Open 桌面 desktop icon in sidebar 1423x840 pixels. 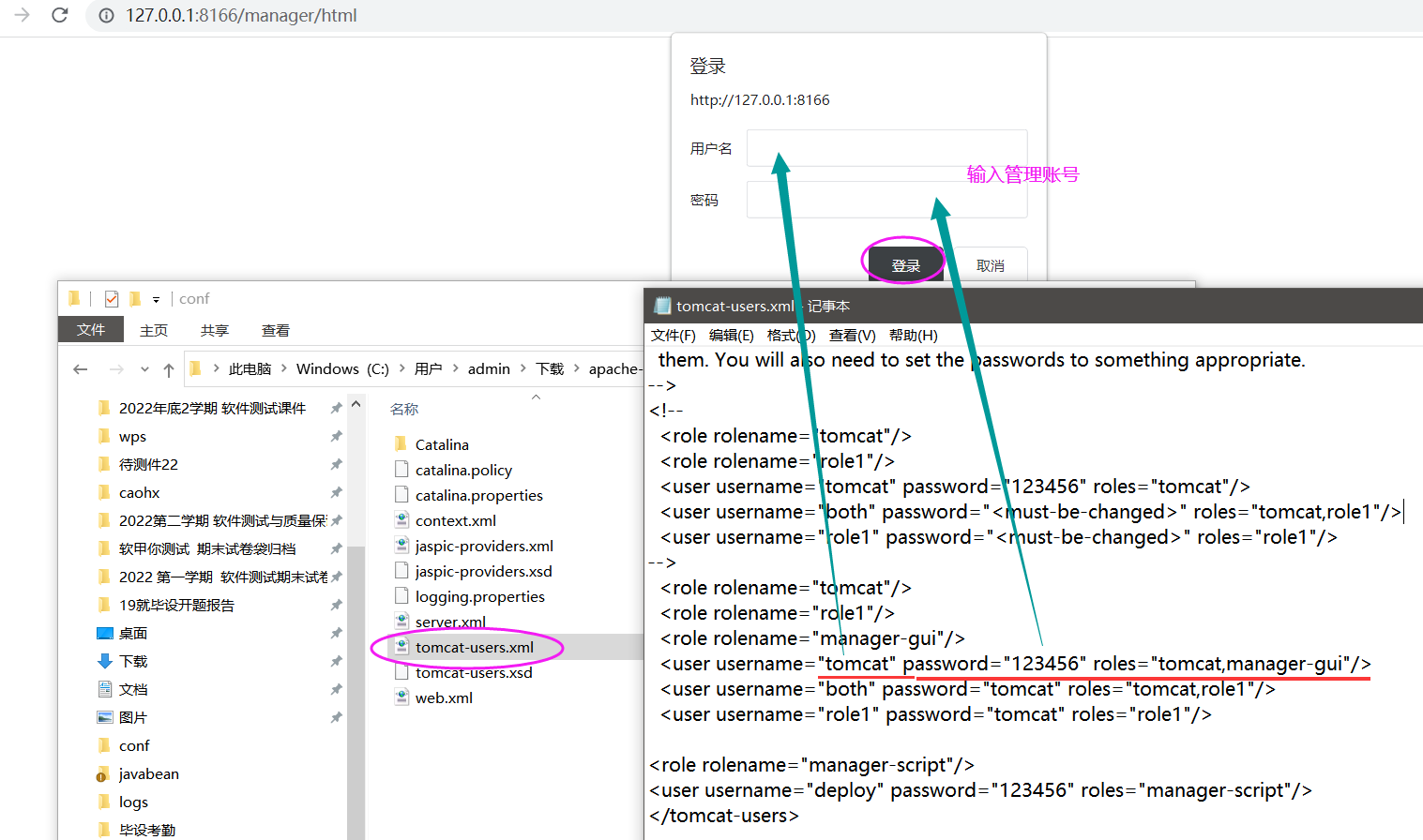pos(105,633)
